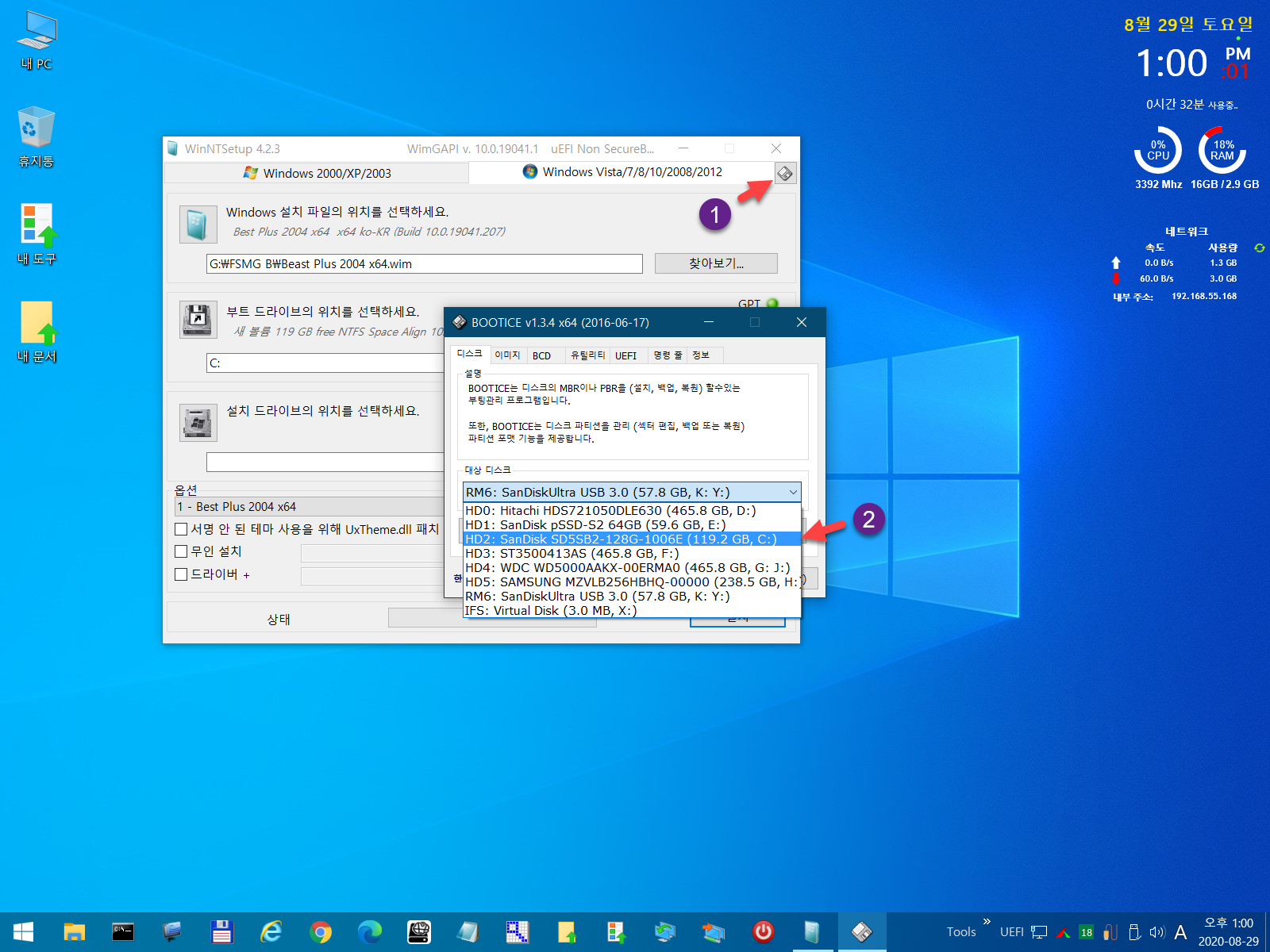Choose HD2 SanDisk SD5SB2-128G disk
This screenshot has width=1270, height=952.
tap(632, 539)
